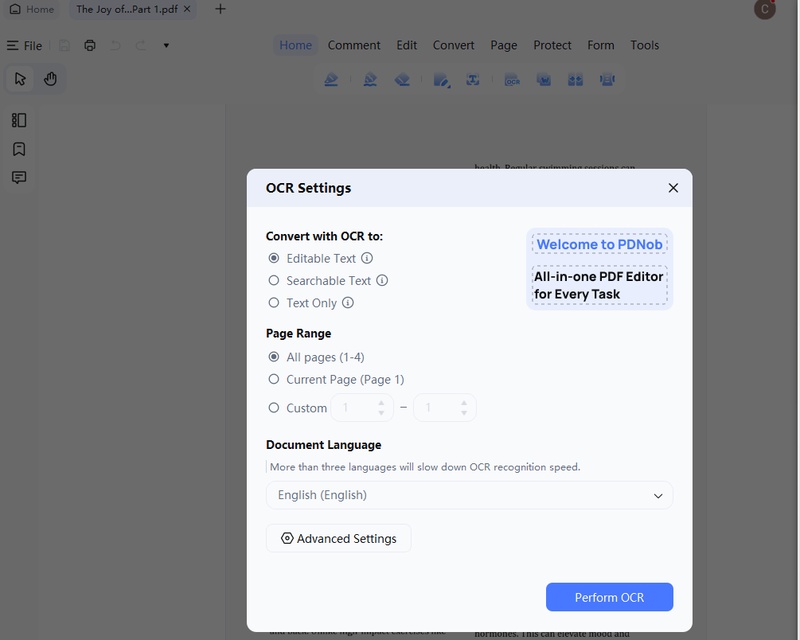Select the Add Text tool
Viewport: 800px width, 640px height.
tap(474, 79)
